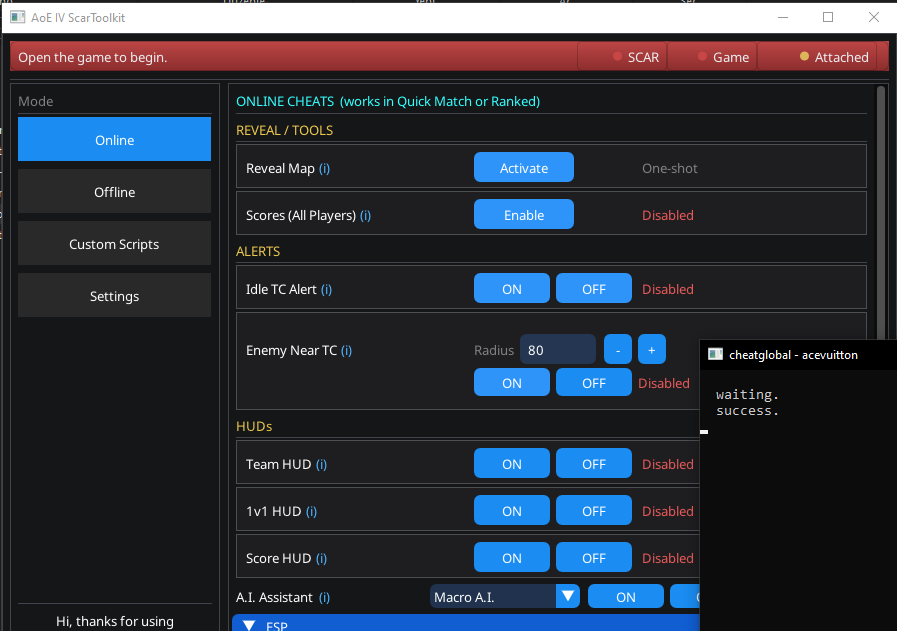The height and width of the screenshot is (631, 897).
Task: Increase radius with the plus button
Action: click(652, 349)
